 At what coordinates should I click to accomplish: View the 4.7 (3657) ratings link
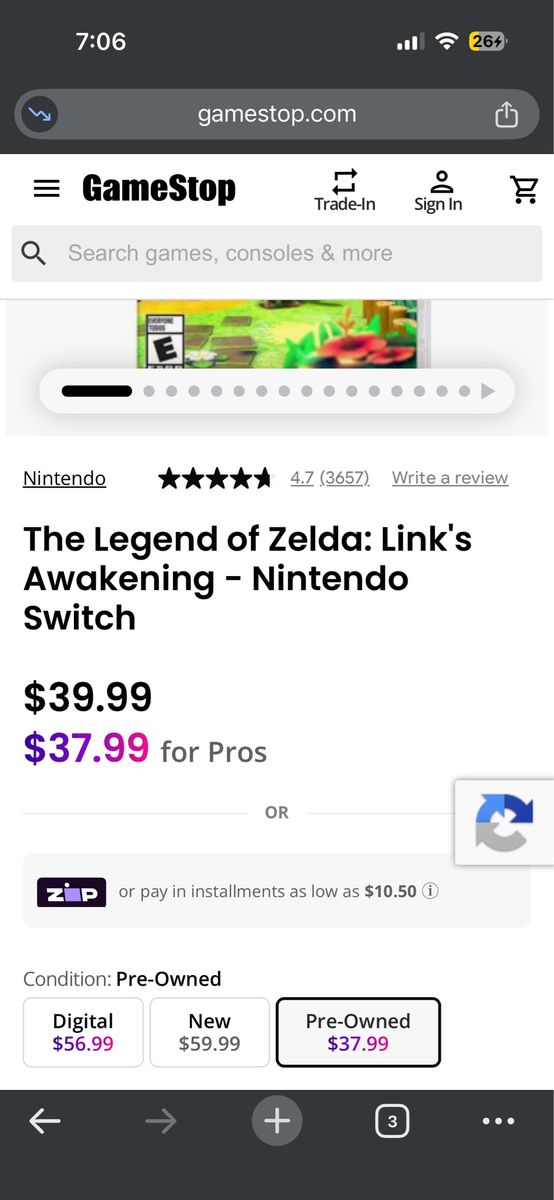330,478
